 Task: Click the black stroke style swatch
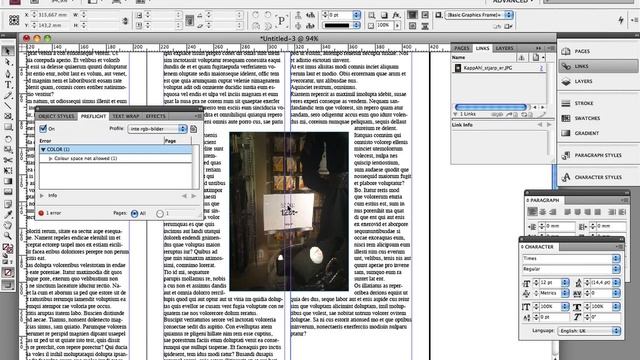click(336, 25)
